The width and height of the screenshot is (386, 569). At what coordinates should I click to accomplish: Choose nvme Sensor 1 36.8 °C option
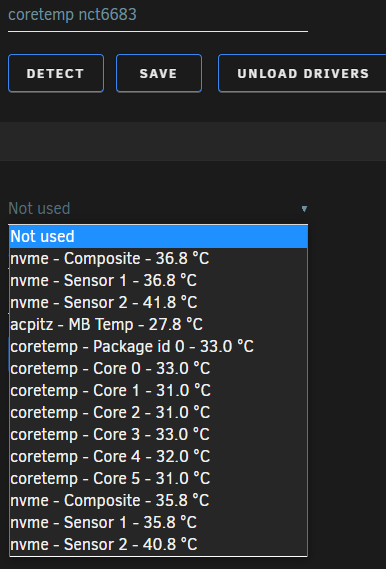click(x=159, y=281)
